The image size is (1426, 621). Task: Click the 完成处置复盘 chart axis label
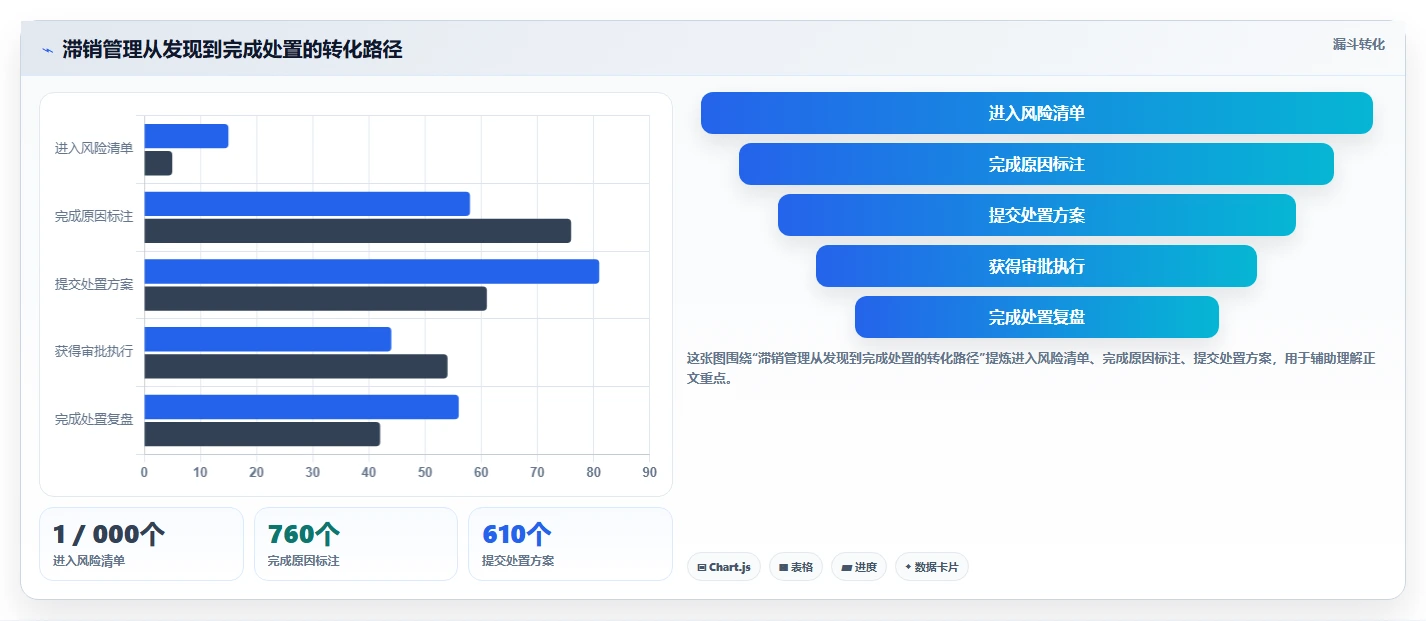[x=94, y=420]
